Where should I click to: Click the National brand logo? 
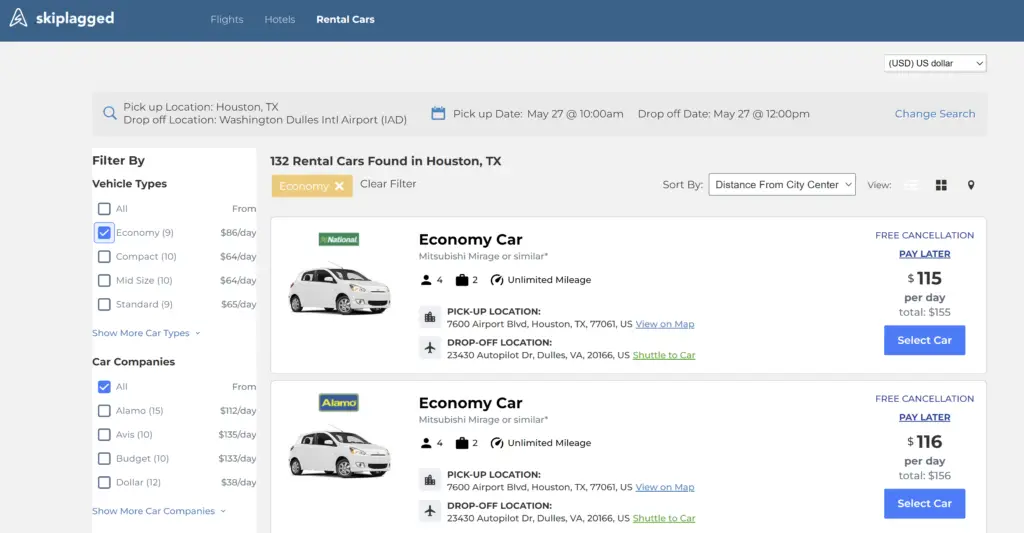click(x=339, y=239)
